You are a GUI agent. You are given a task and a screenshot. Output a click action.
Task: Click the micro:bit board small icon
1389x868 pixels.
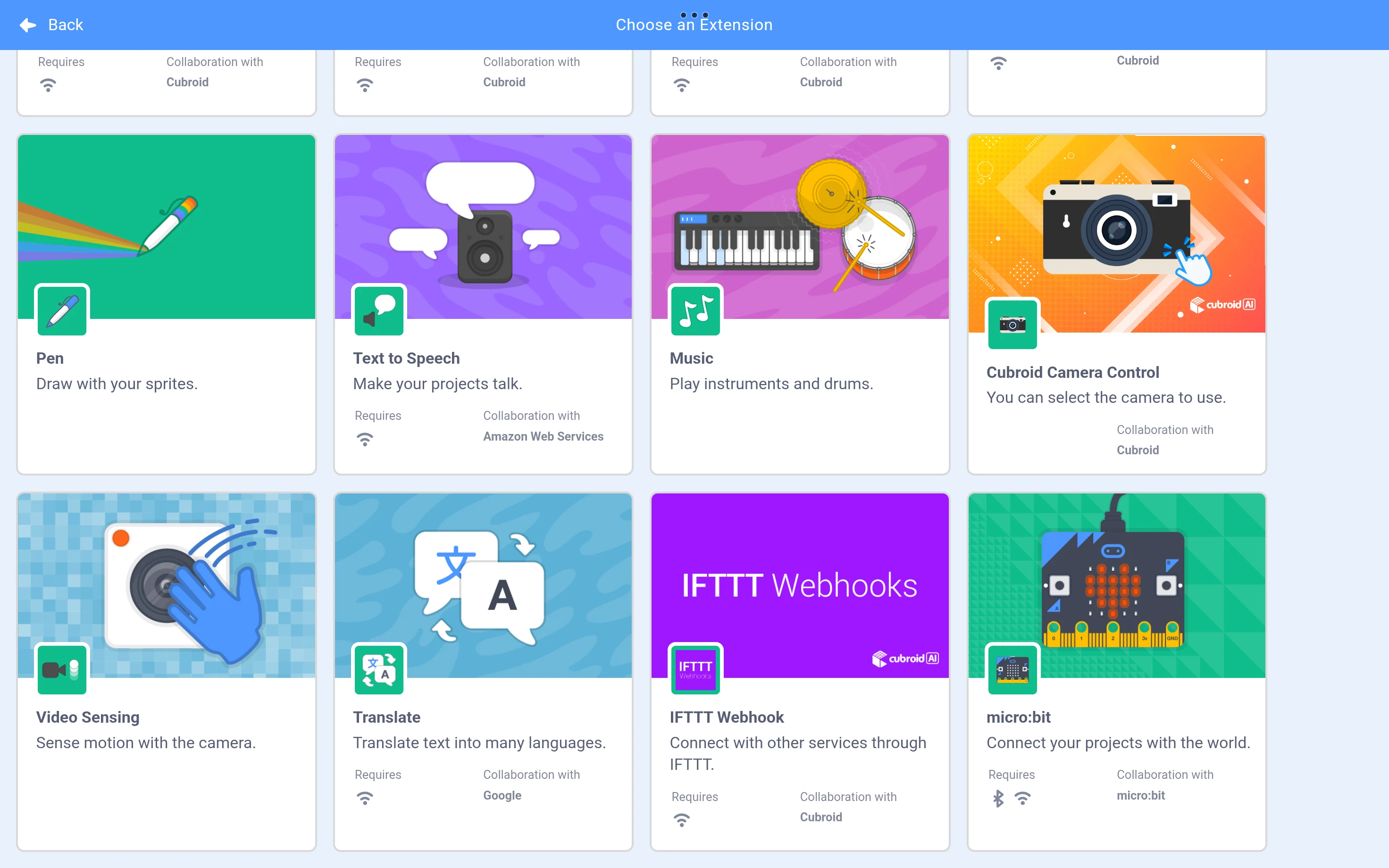coord(1012,669)
